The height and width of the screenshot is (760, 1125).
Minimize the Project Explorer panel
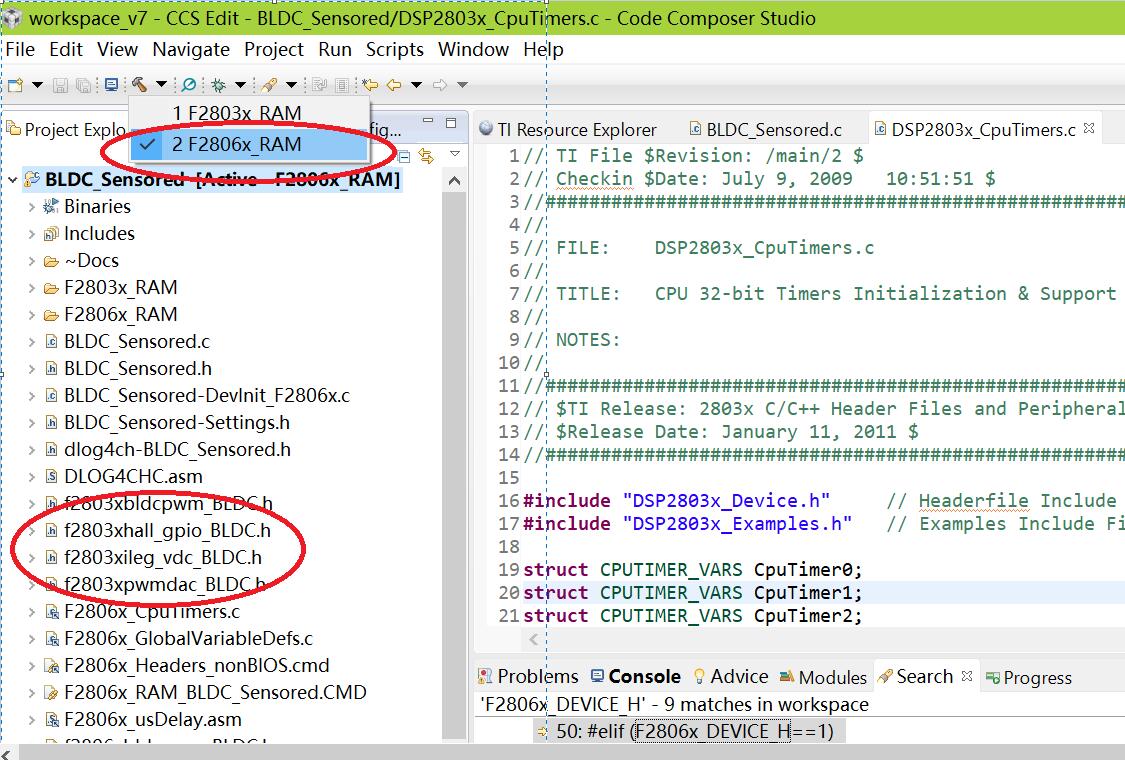tap(428, 121)
